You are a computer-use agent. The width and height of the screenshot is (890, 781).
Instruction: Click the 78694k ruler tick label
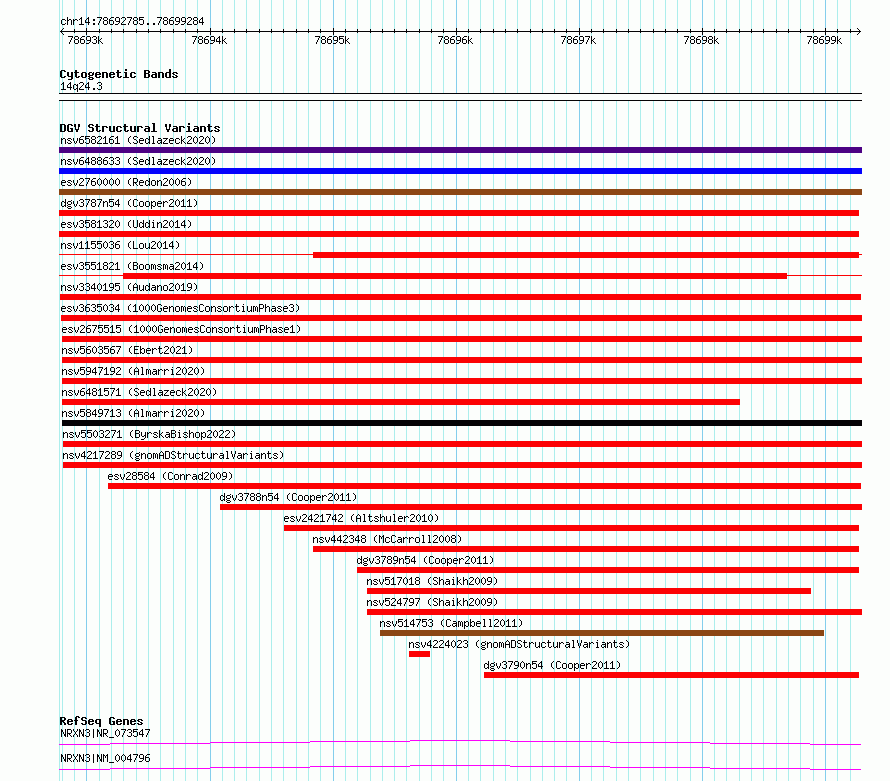(209, 40)
